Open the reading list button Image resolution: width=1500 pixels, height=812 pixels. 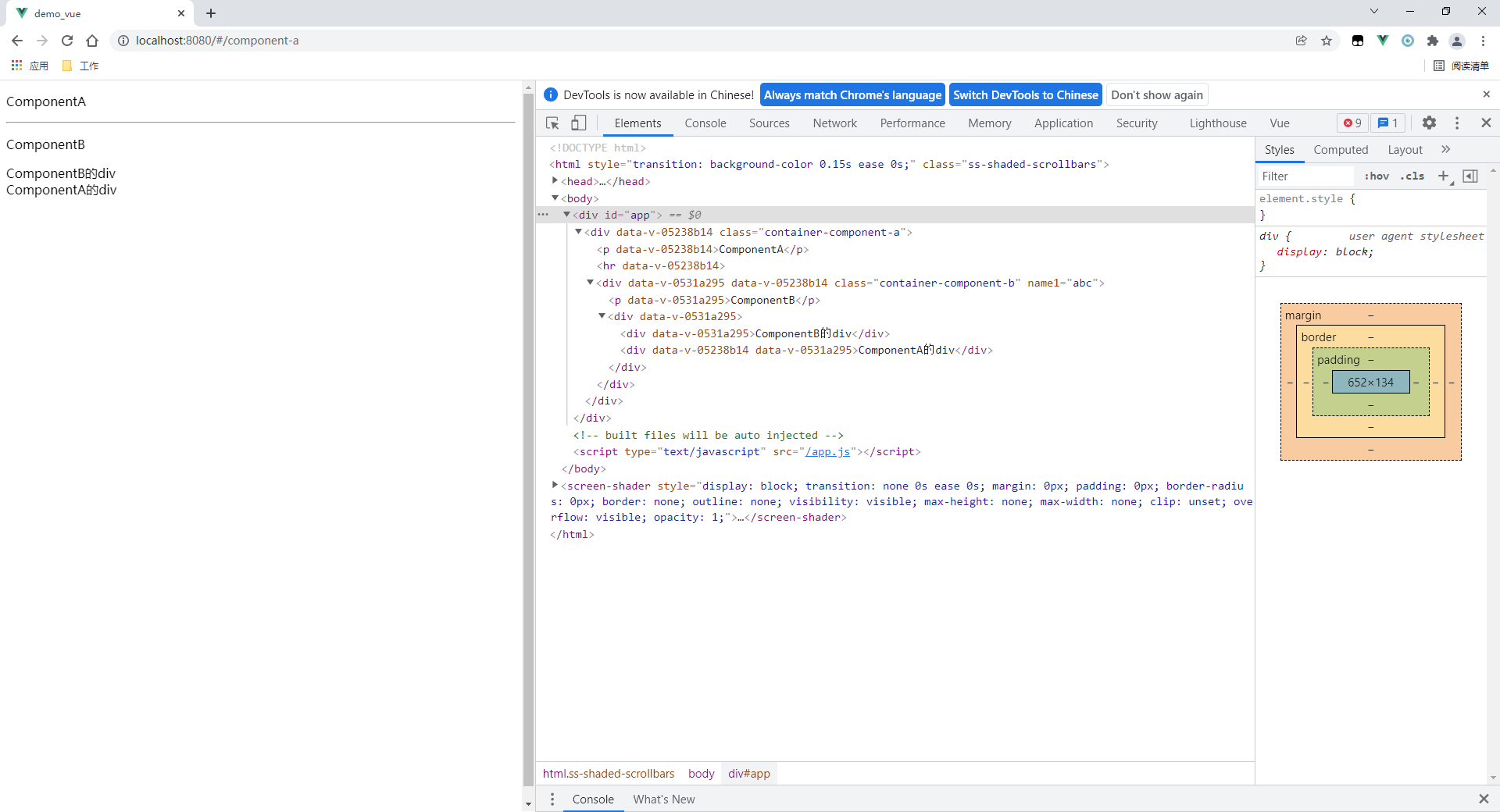point(1462,66)
